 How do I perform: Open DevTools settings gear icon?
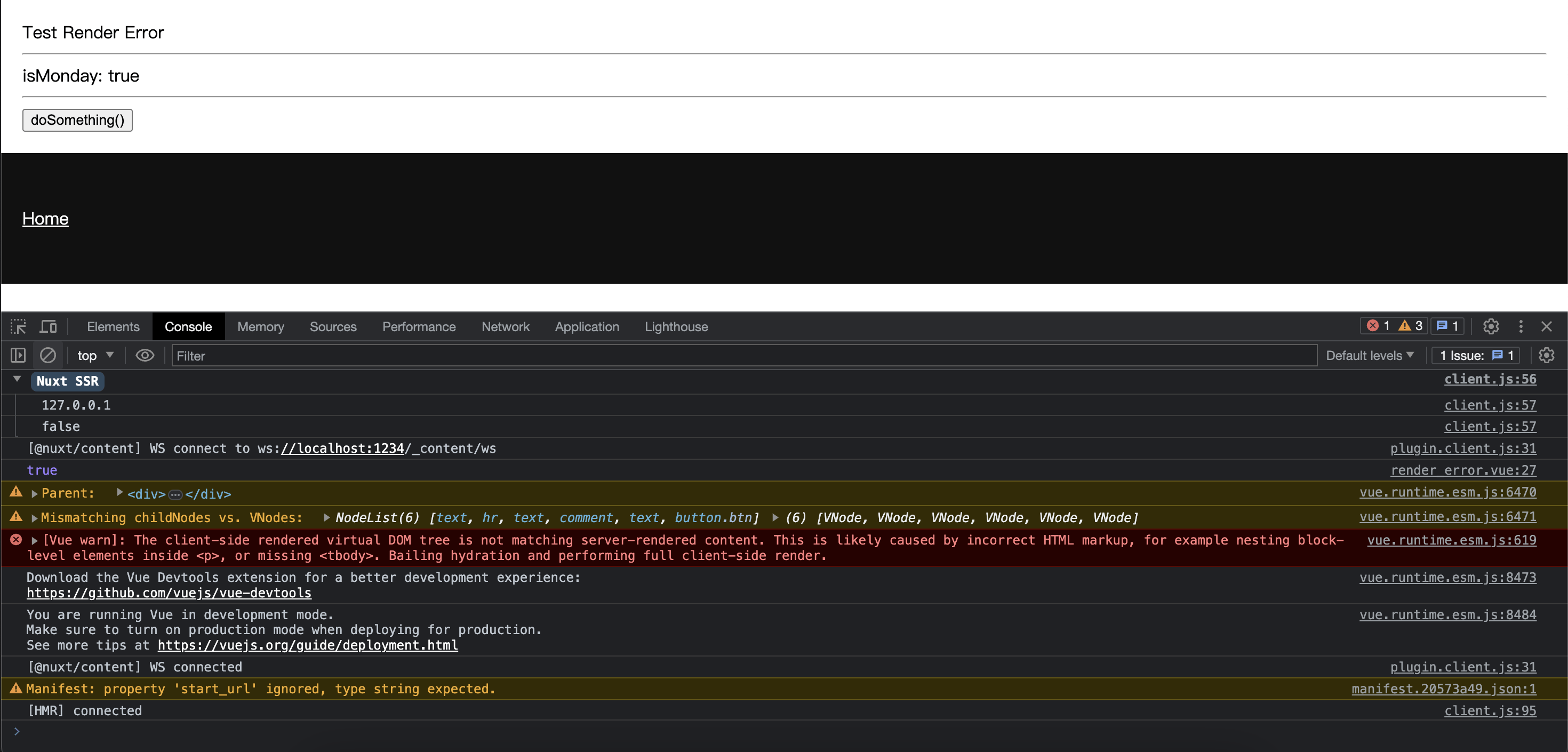click(1491, 326)
